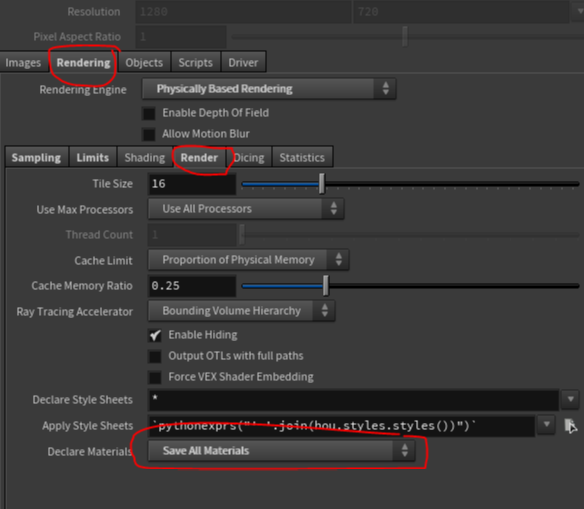
Task: Click the Tile Size value field
Action: pyautogui.click(x=192, y=184)
